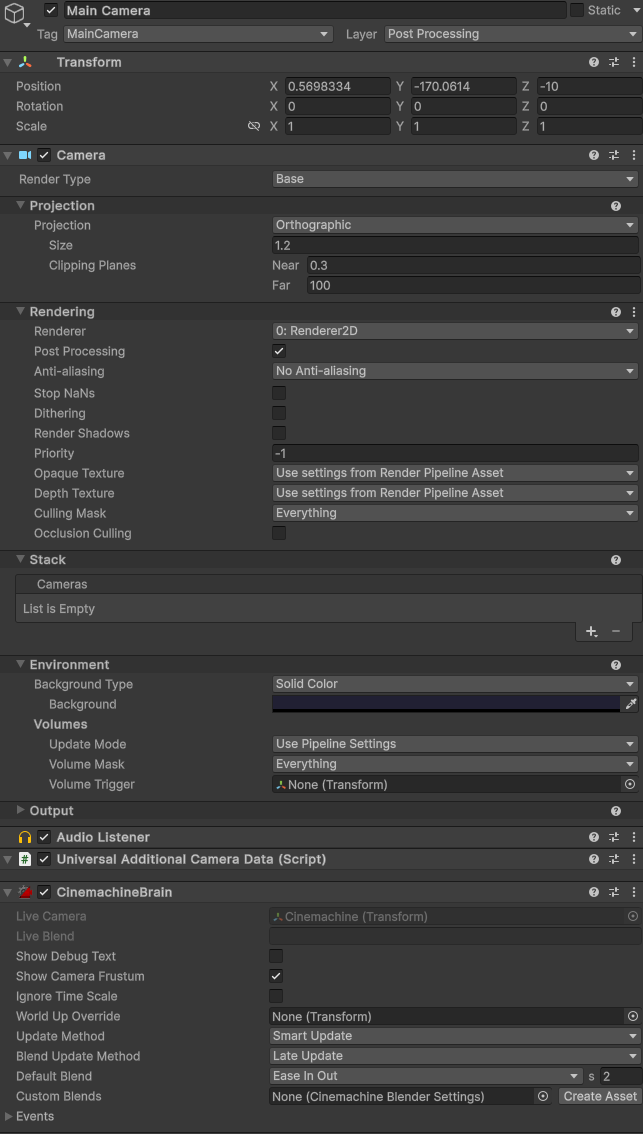Enable the Show Debug Text checkbox

pyautogui.click(x=276, y=956)
